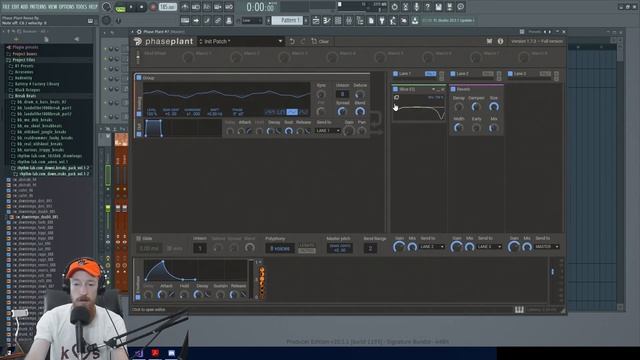Viewport: 640px width, 360px height.
Task: Click the save floppy icon in top toolbar
Action: click(x=438, y=7)
